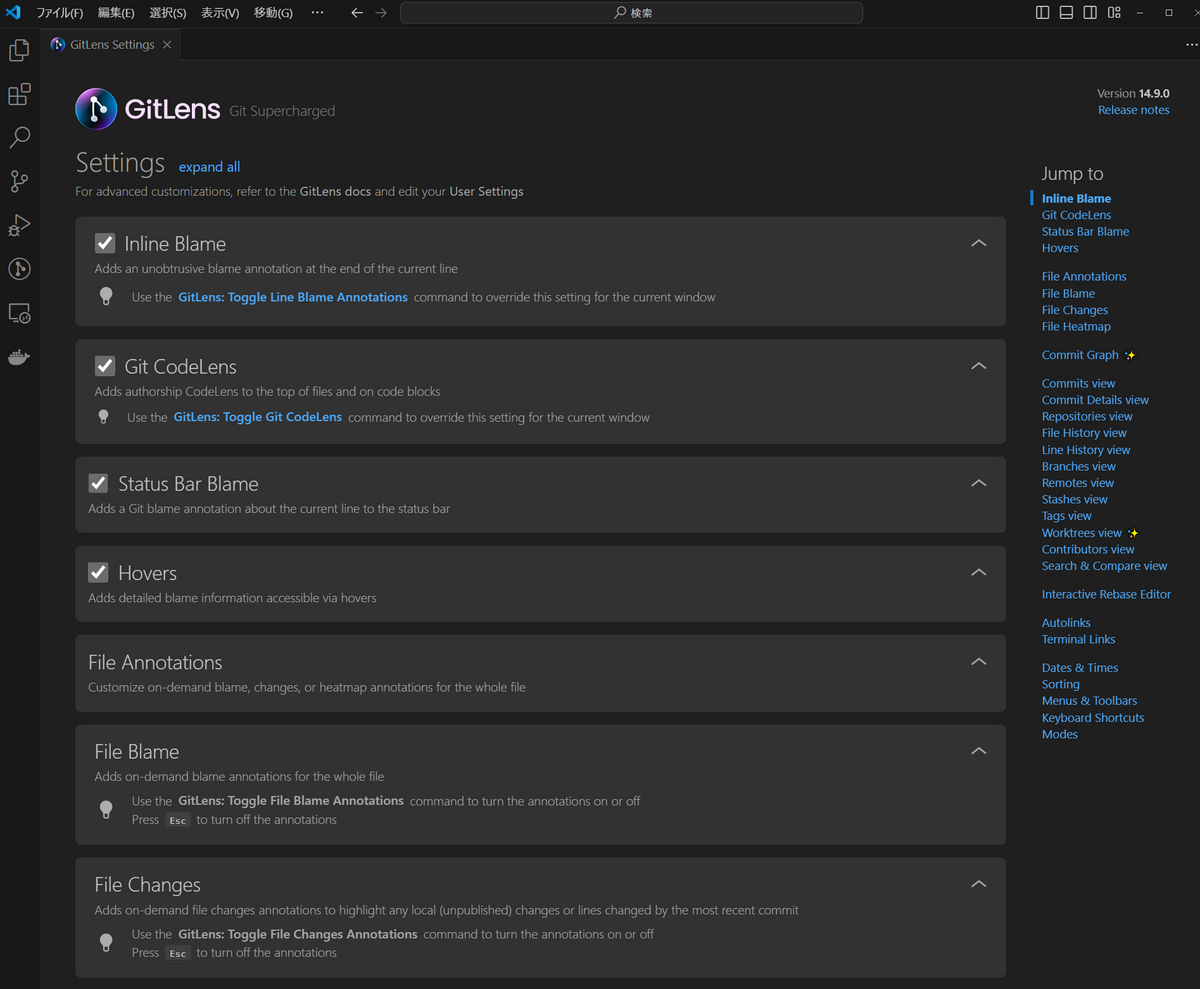Jump to Search & Compare view
The width and height of the screenshot is (1200, 989).
(x=1104, y=566)
